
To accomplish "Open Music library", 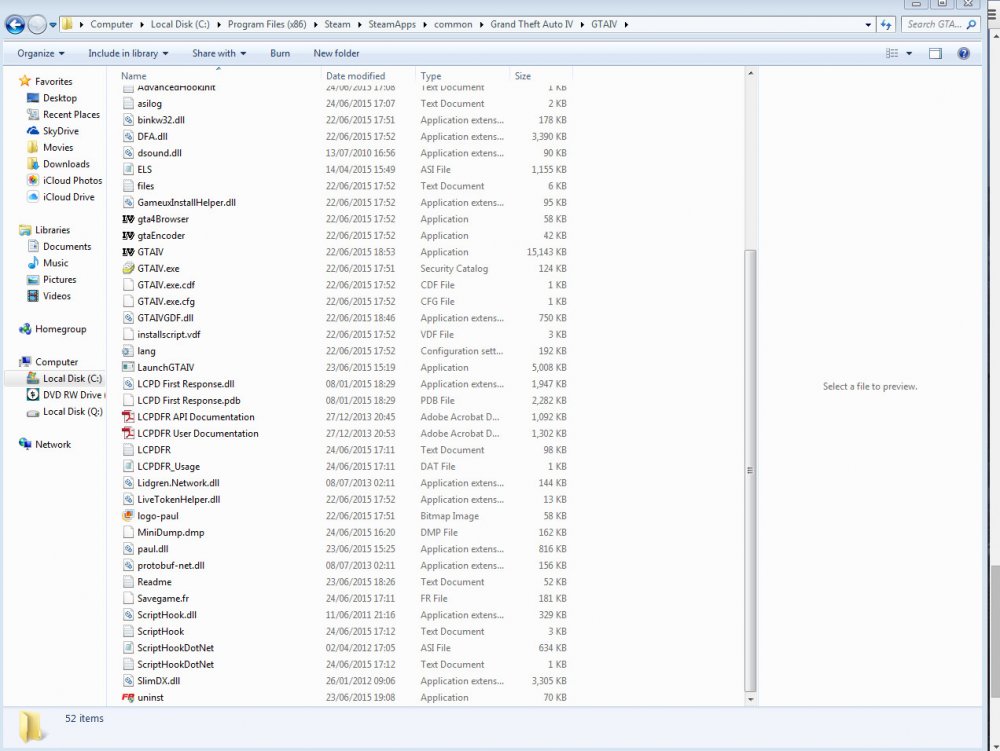I will (55, 263).
